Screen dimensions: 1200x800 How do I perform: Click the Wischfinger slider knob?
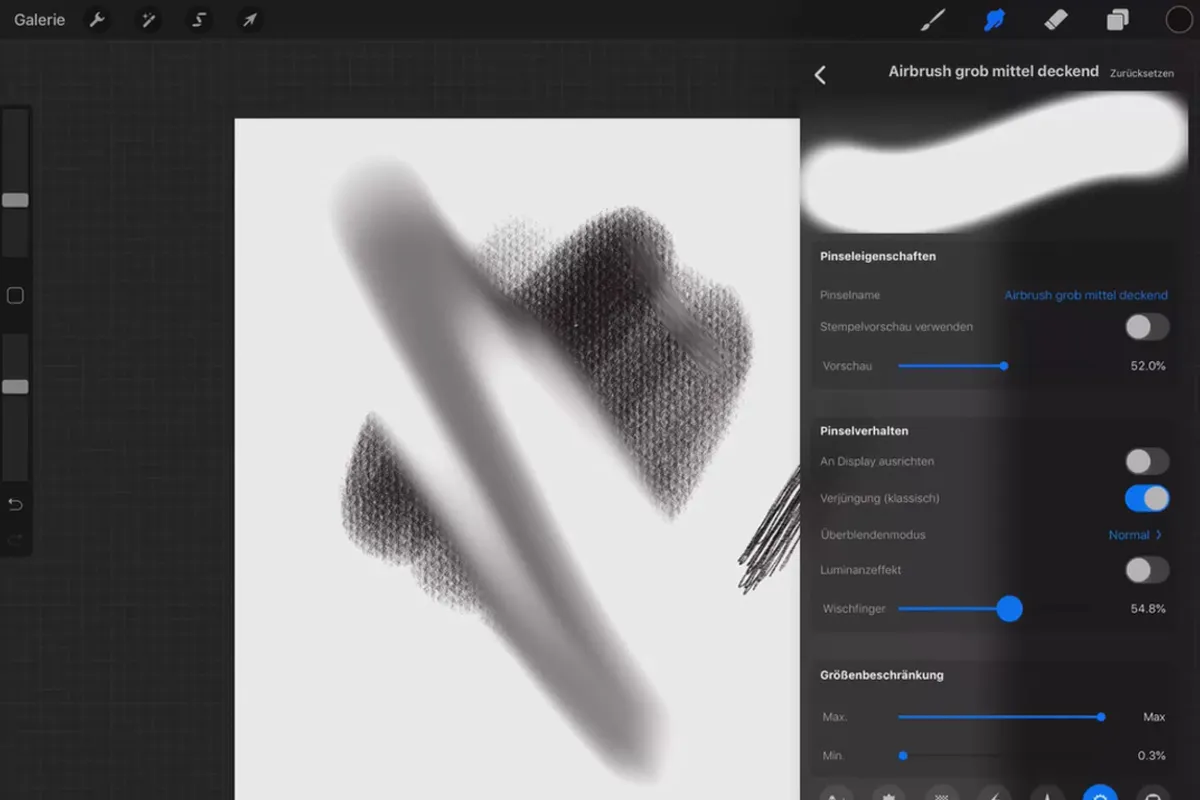click(x=1010, y=608)
